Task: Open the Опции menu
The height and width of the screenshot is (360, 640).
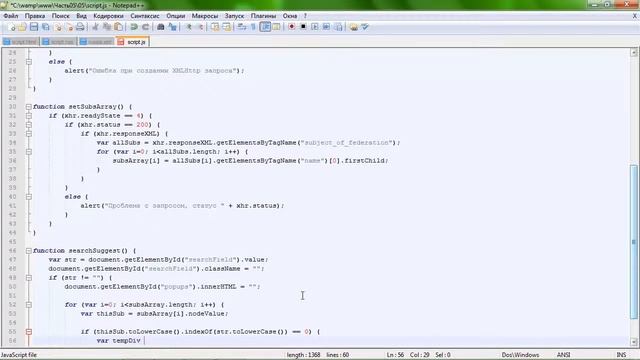Action: pyautogui.click(x=176, y=16)
